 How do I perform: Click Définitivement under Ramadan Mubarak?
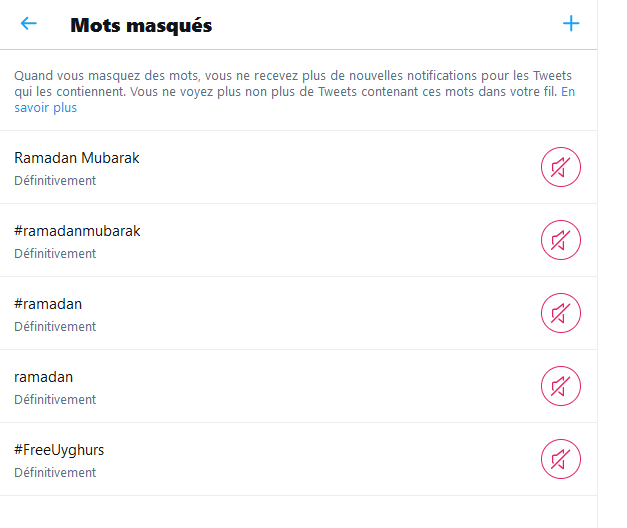[55, 180]
